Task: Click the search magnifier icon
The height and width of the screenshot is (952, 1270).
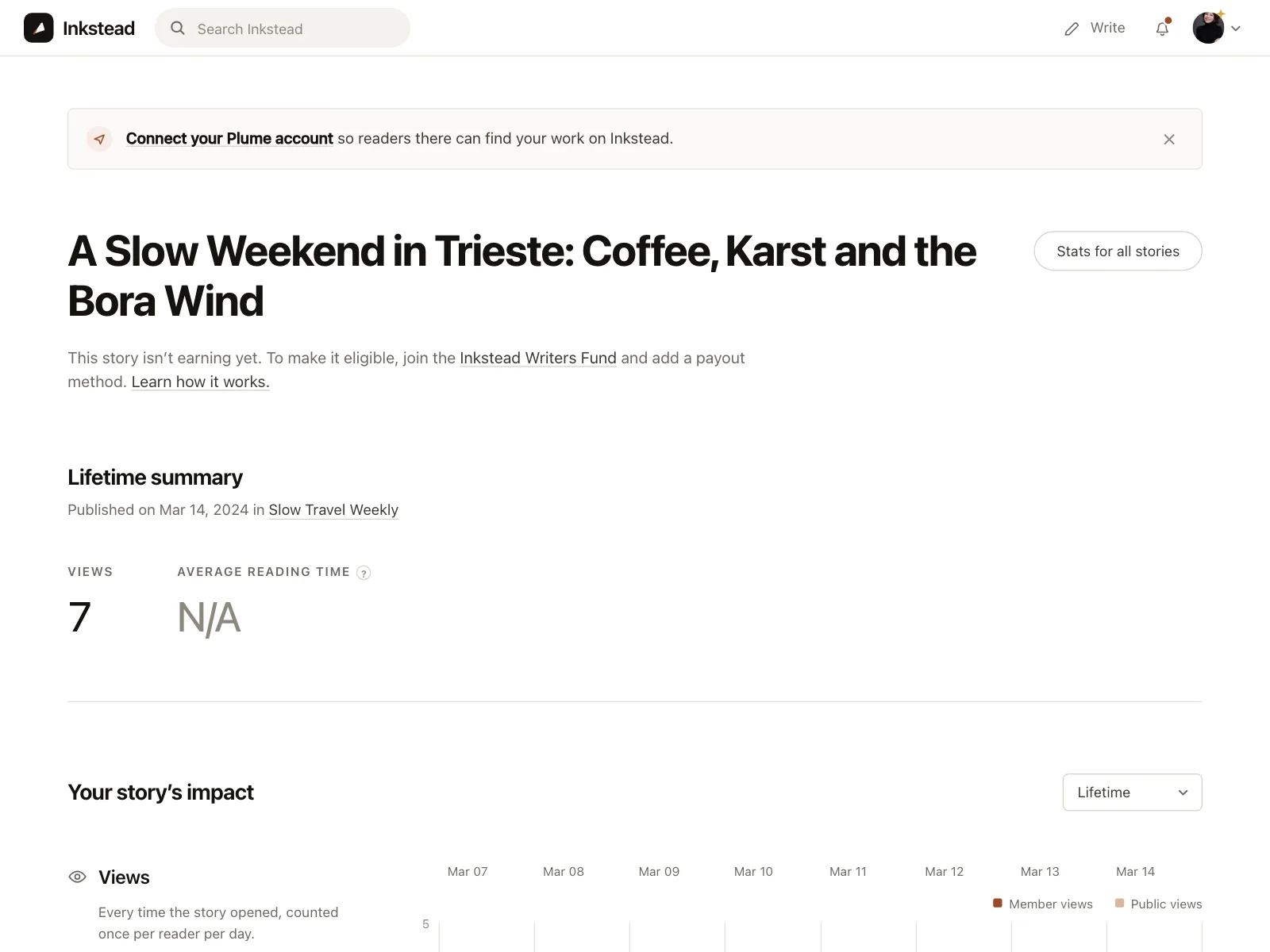Action: 178,29
